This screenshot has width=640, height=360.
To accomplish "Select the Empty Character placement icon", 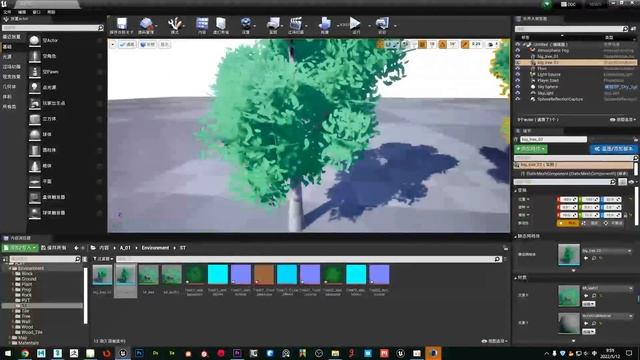I will click(x=35, y=56).
